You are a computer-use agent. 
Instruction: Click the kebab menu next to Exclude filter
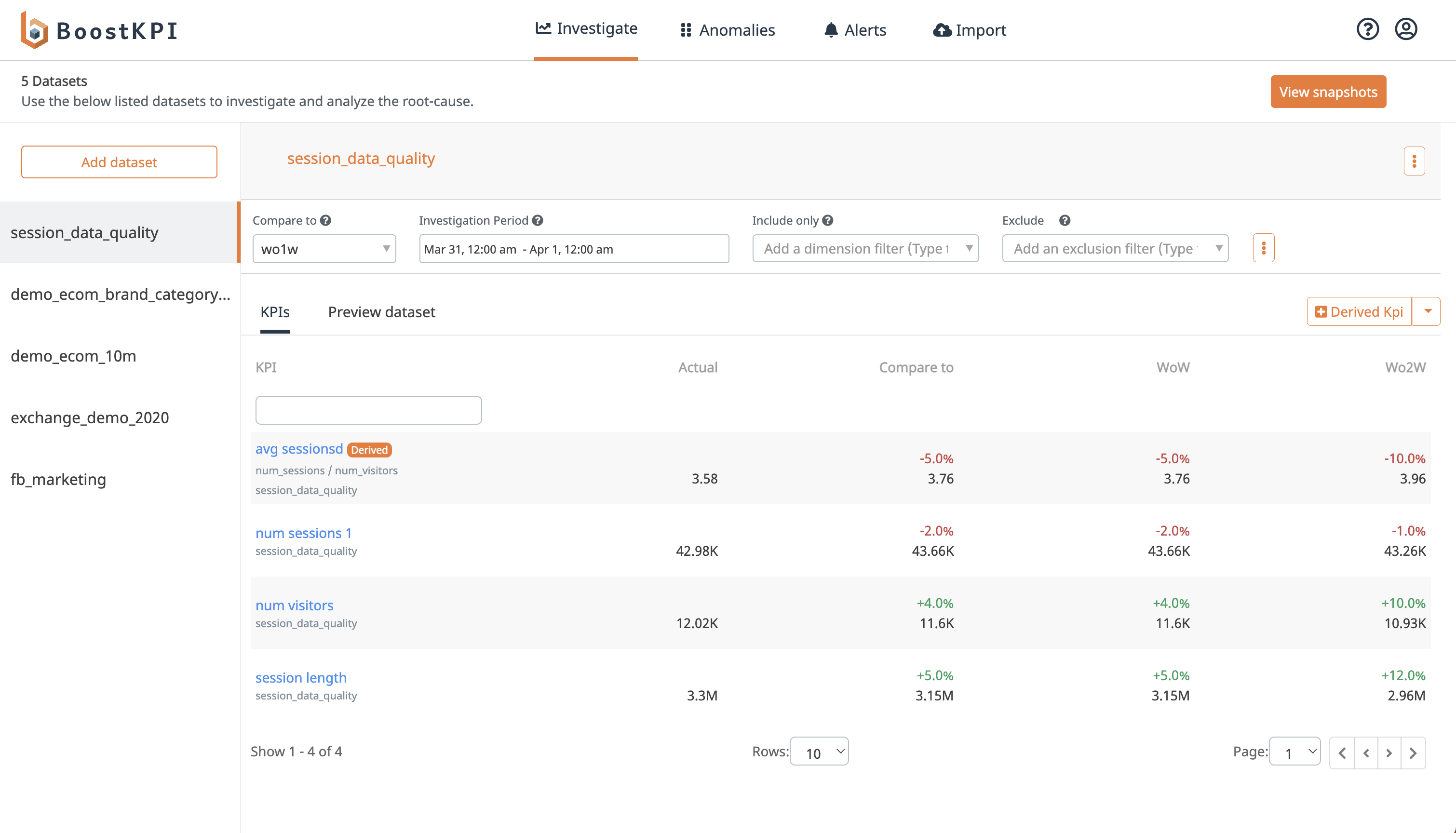coord(1264,248)
